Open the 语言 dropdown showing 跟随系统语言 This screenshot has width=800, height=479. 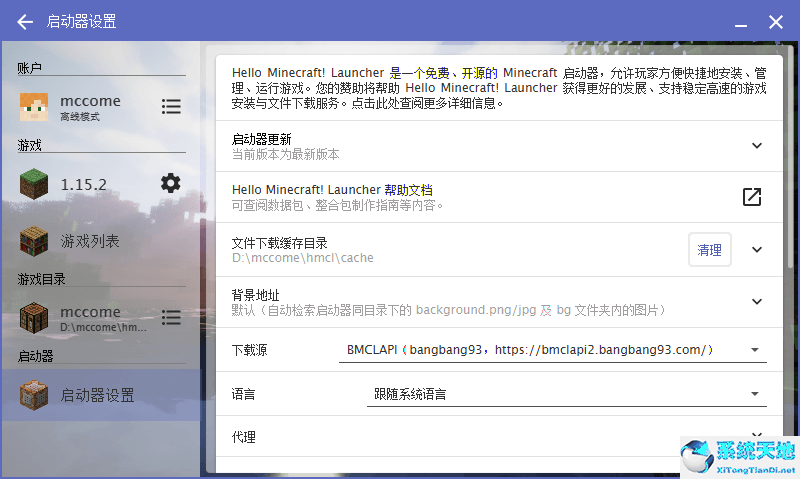tap(566, 394)
